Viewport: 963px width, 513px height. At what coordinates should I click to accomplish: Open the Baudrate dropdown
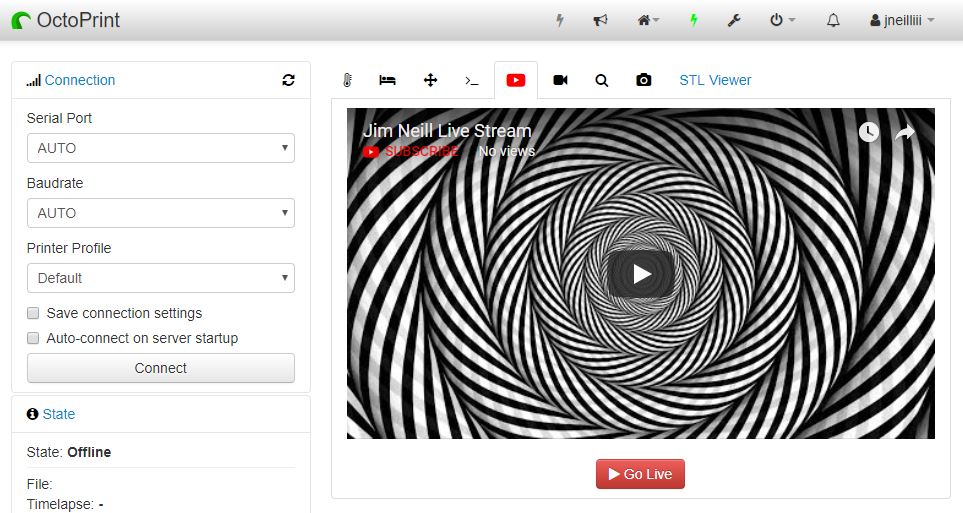tap(161, 213)
